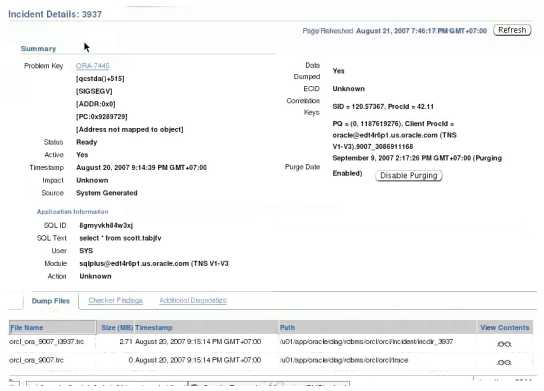Click the Status value Ready
Screen dimensions: 544x391
pyautogui.click(x=87, y=142)
